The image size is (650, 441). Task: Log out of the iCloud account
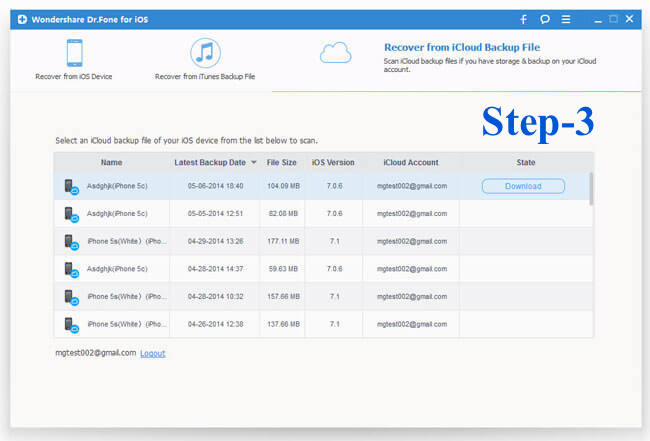point(153,353)
